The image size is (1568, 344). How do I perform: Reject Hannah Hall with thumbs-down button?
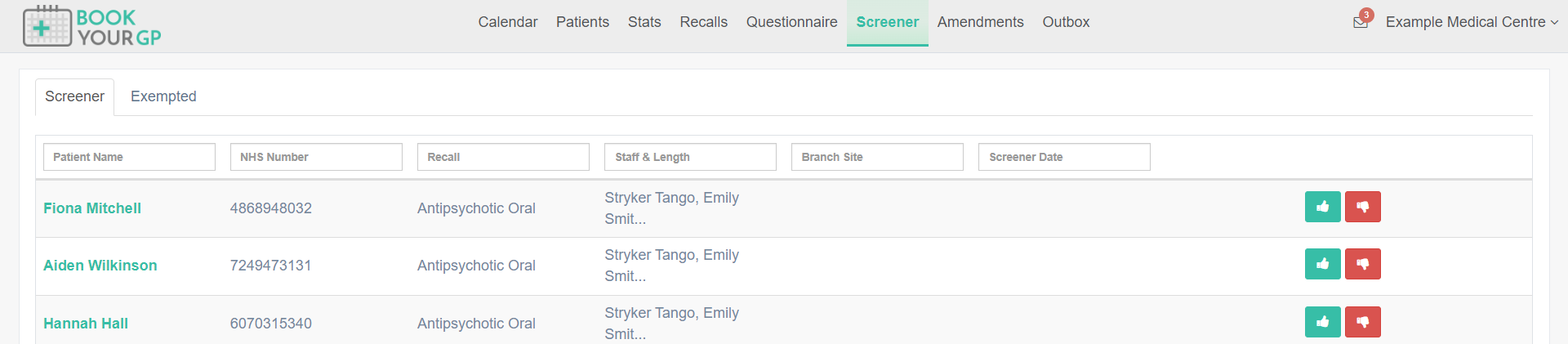1362,322
